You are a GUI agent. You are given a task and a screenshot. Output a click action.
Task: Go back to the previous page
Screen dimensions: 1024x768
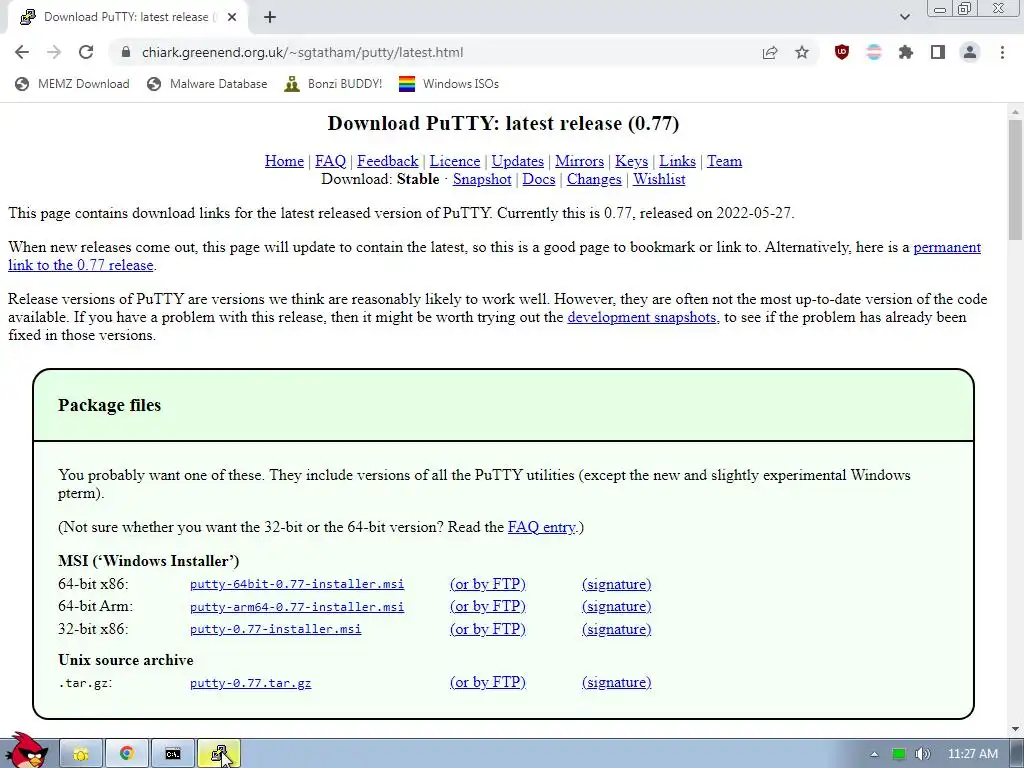coord(22,52)
